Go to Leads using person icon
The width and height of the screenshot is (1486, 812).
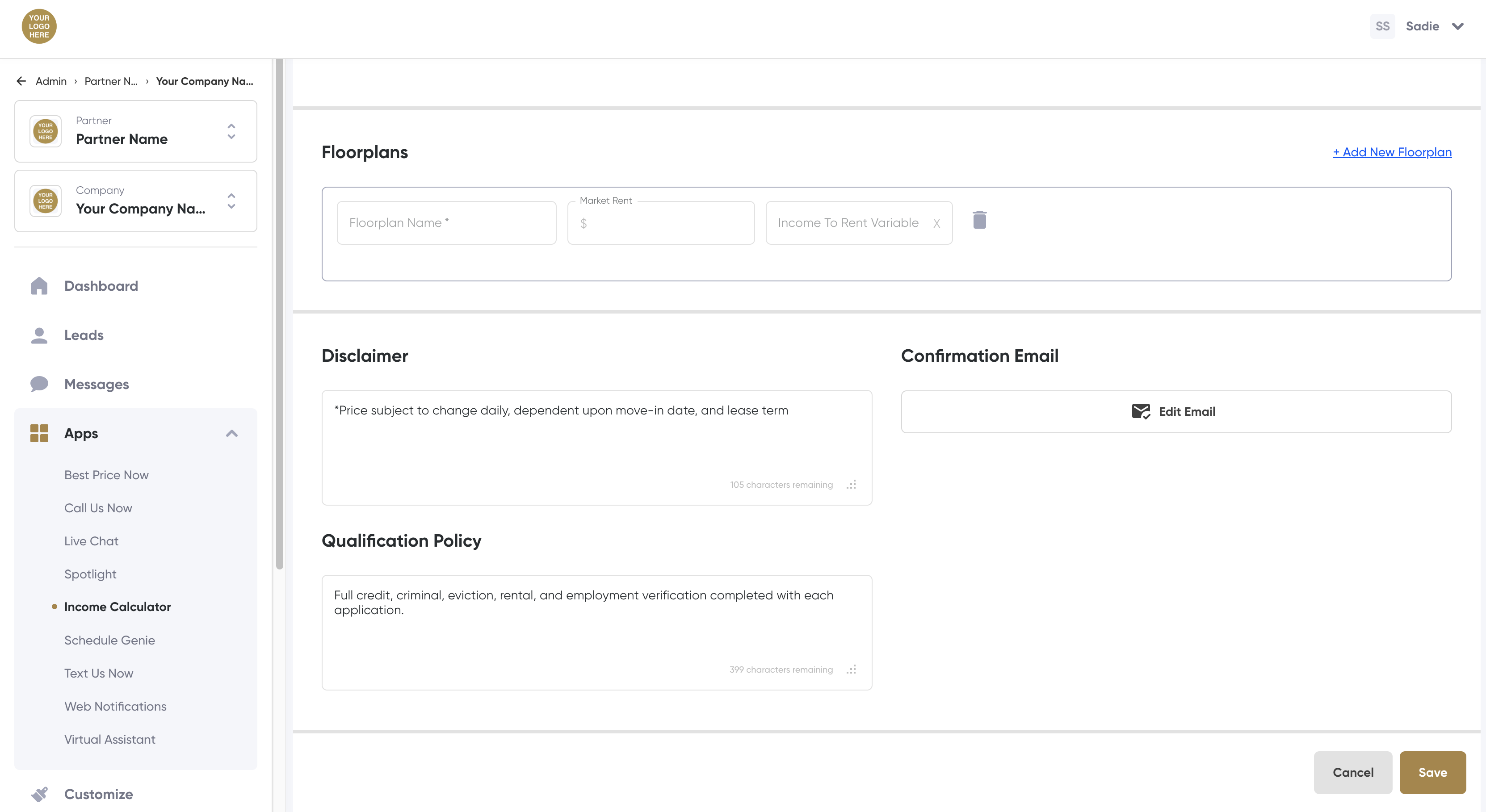39,335
